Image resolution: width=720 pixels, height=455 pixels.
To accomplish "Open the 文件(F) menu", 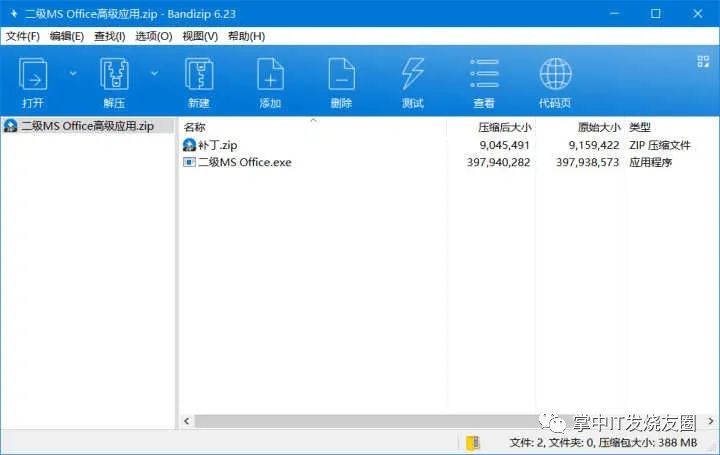I will click(x=22, y=36).
